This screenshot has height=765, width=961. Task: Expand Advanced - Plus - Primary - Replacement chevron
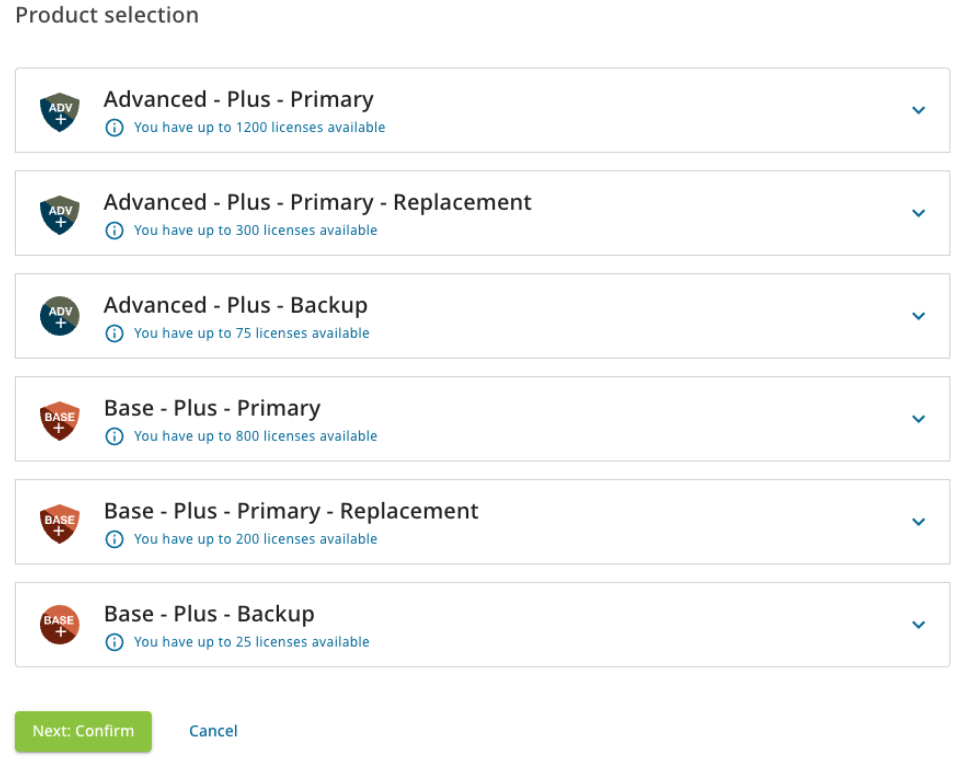tap(918, 213)
